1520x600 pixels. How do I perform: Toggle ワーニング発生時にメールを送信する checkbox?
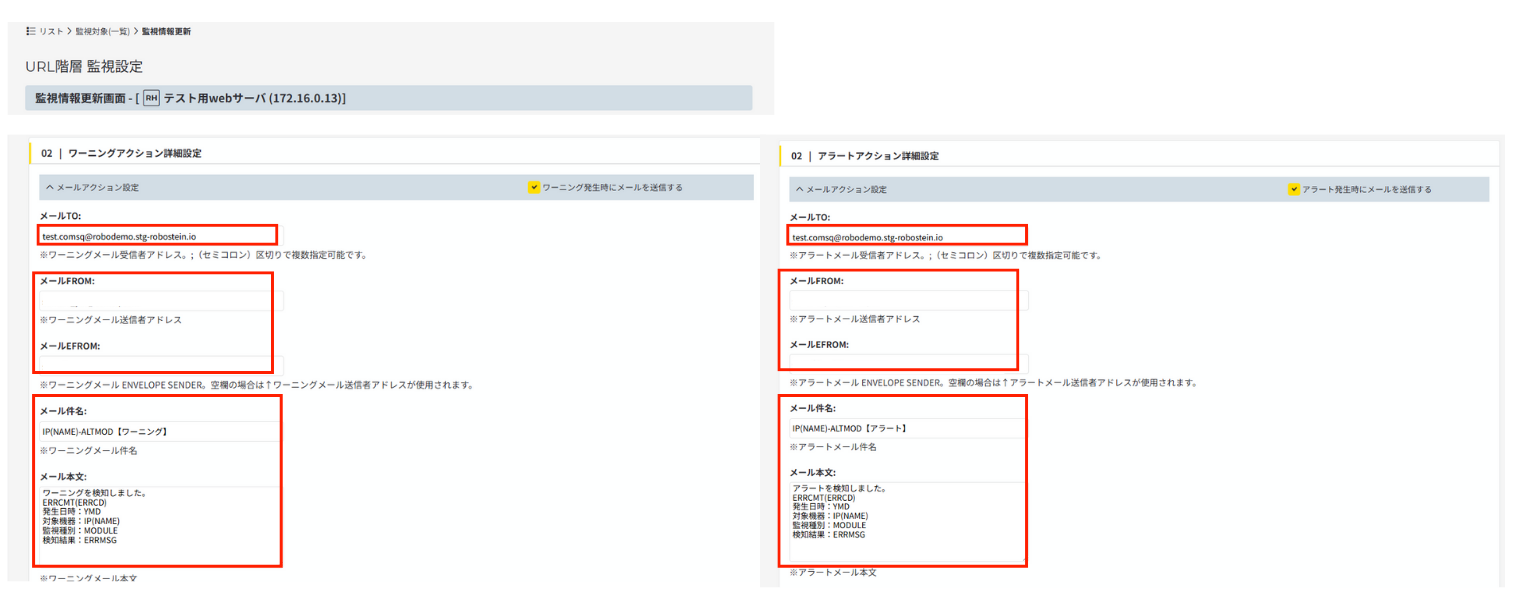534,187
